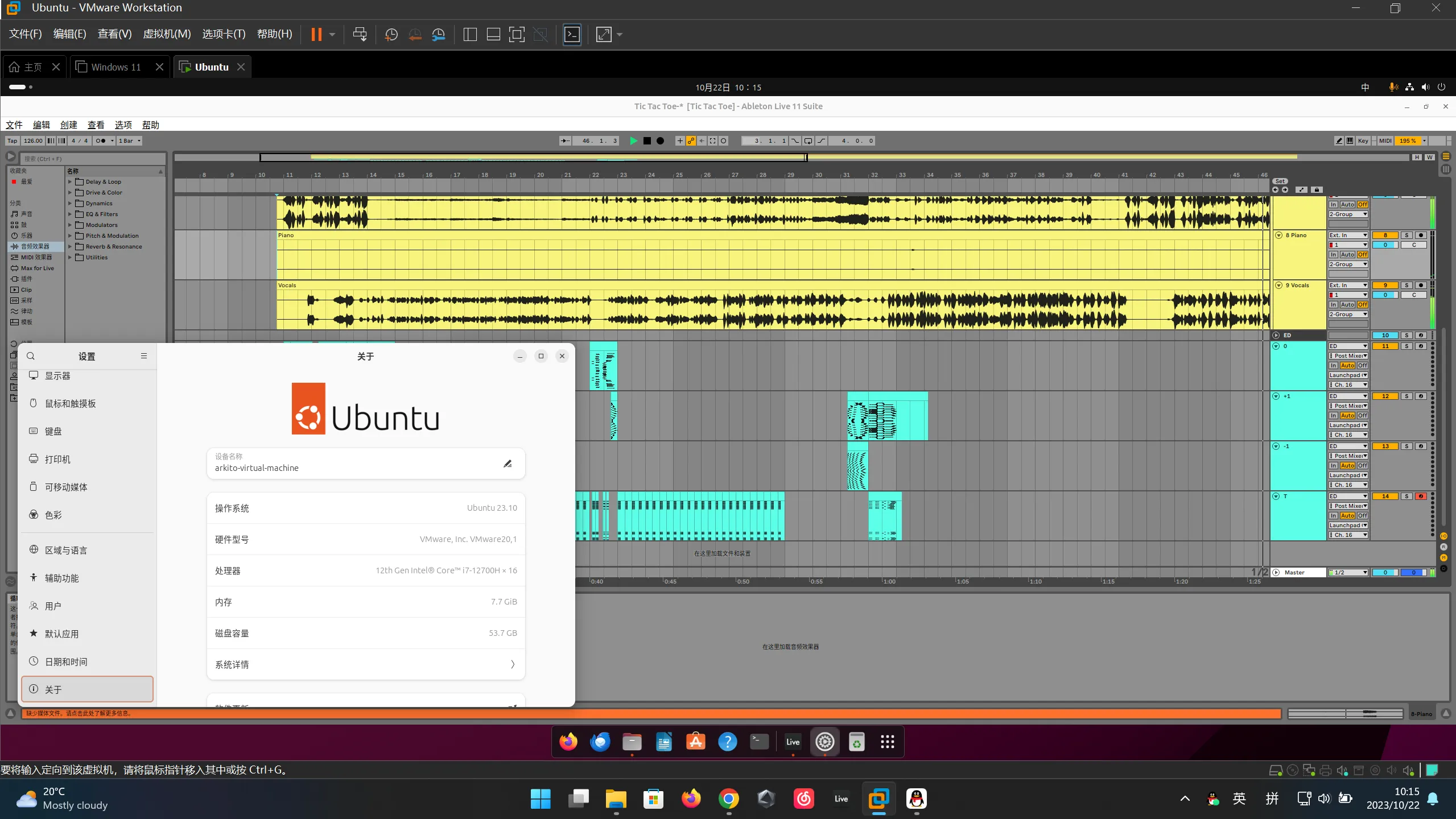Collapse the 8 Piano track fold arrow
The image size is (1456, 819).
coord(1279,235)
